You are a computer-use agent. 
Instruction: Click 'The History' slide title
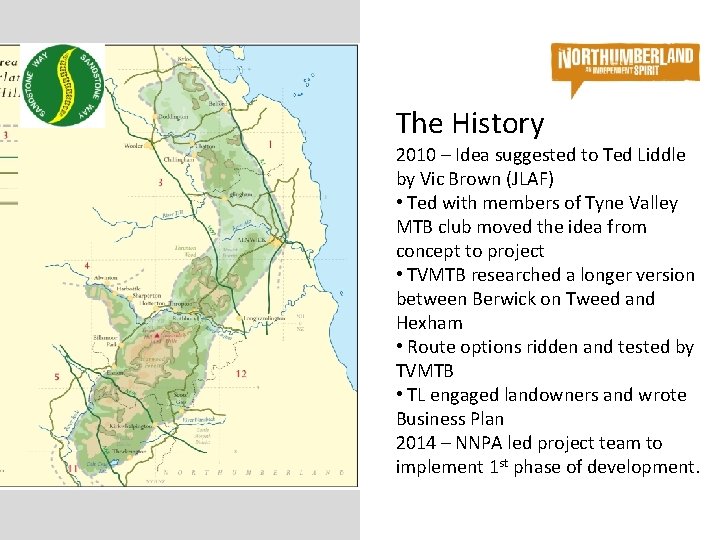tap(470, 123)
